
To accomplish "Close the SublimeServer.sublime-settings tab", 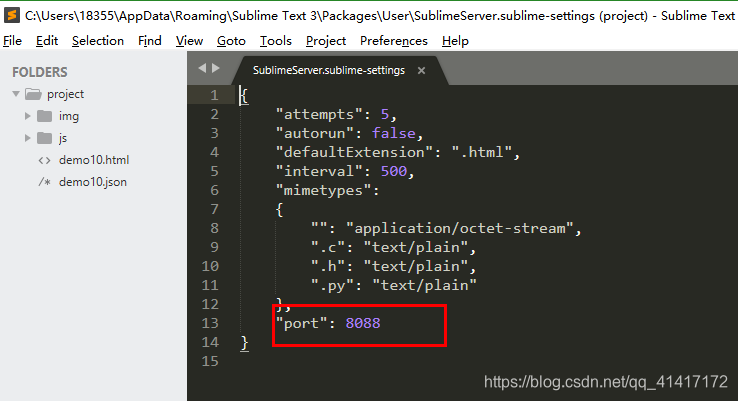I will [x=421, y=71].
